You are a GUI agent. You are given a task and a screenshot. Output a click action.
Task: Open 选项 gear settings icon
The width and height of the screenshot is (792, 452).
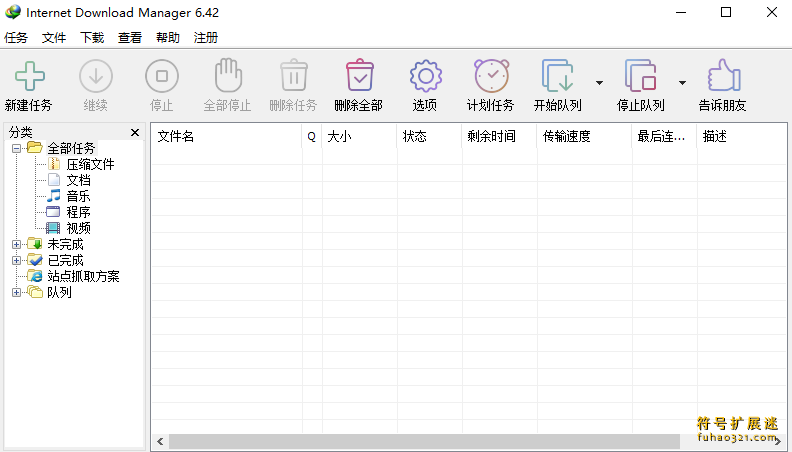[x=425, y=76]
